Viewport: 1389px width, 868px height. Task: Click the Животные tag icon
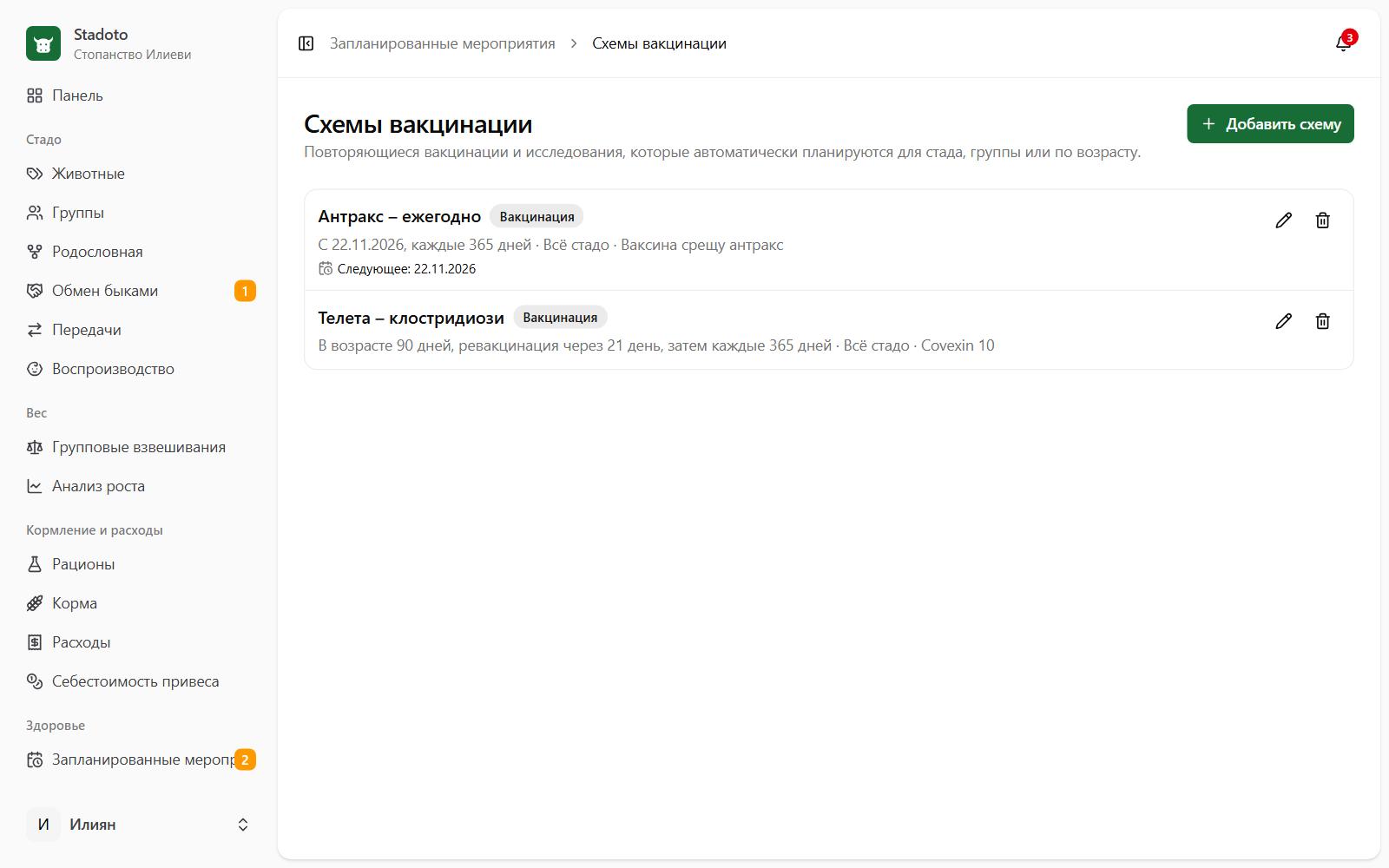coord(35,174)
